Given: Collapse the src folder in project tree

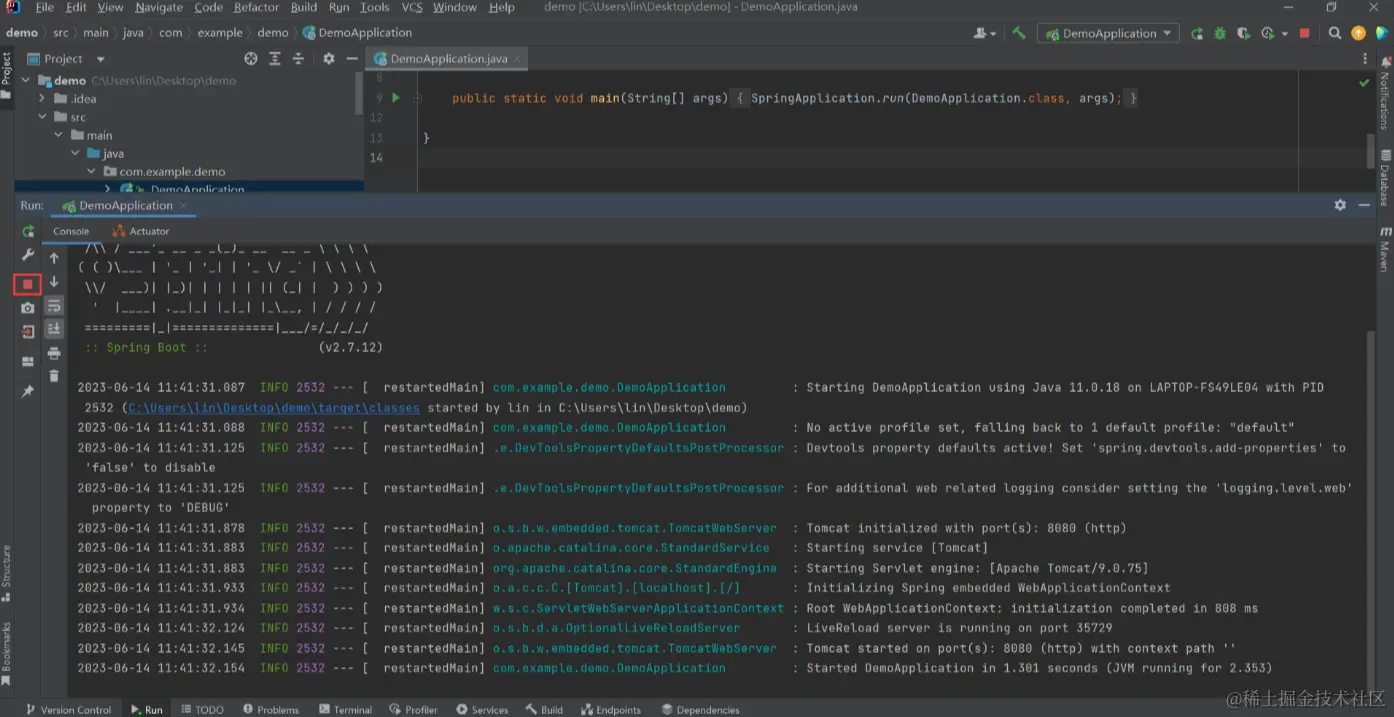Looking at the screenshot, I should click(x=42, y=117).
